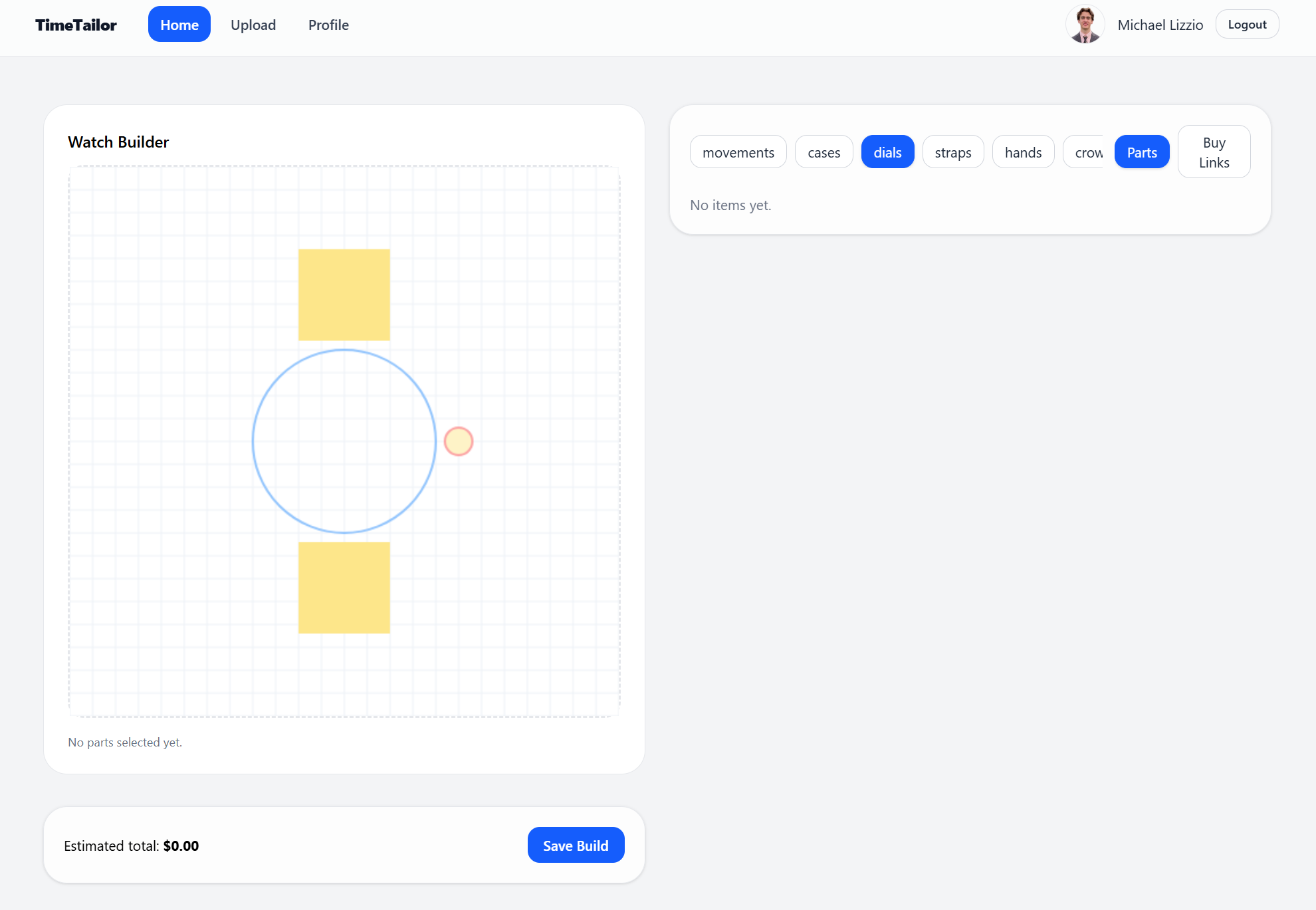
Task: Filter parts by movements
Action: click(738, 152)
